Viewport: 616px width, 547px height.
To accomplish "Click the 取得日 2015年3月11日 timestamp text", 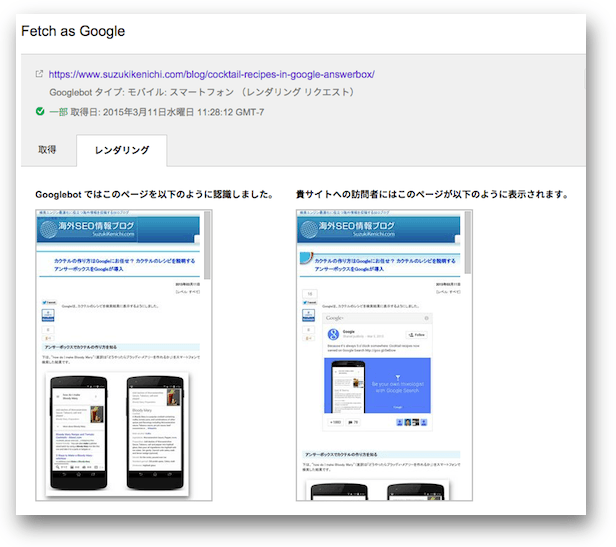I will pos(167,112).
